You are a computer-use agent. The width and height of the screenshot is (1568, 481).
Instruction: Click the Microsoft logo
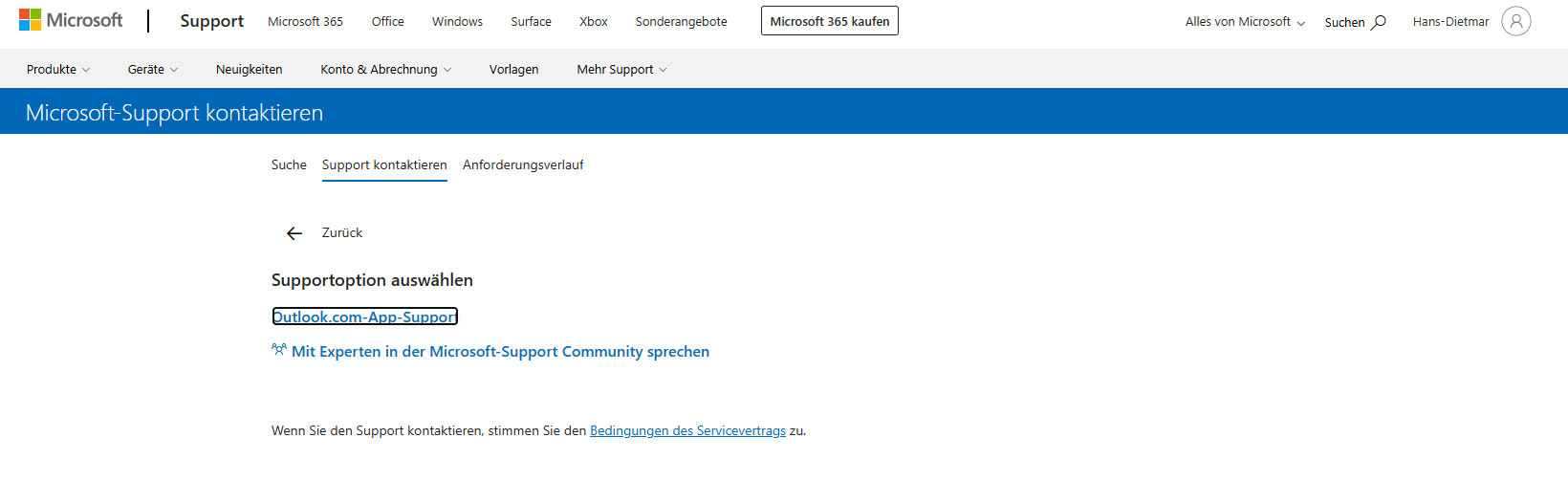[71, 20]
